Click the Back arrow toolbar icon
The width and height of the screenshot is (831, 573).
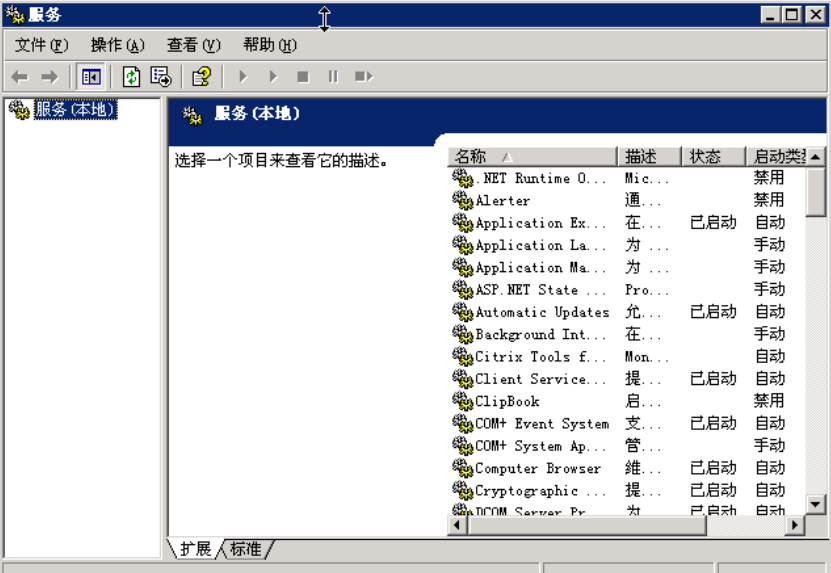[20, 77]
